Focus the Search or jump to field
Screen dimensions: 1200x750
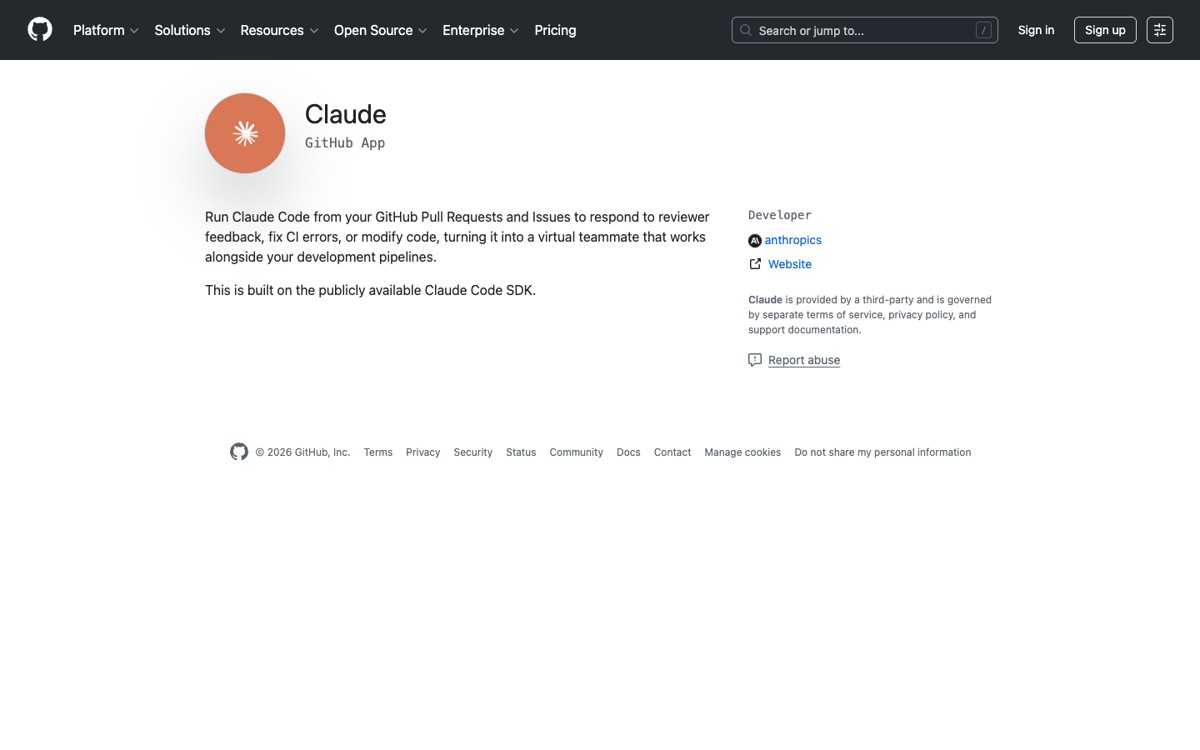865,30
